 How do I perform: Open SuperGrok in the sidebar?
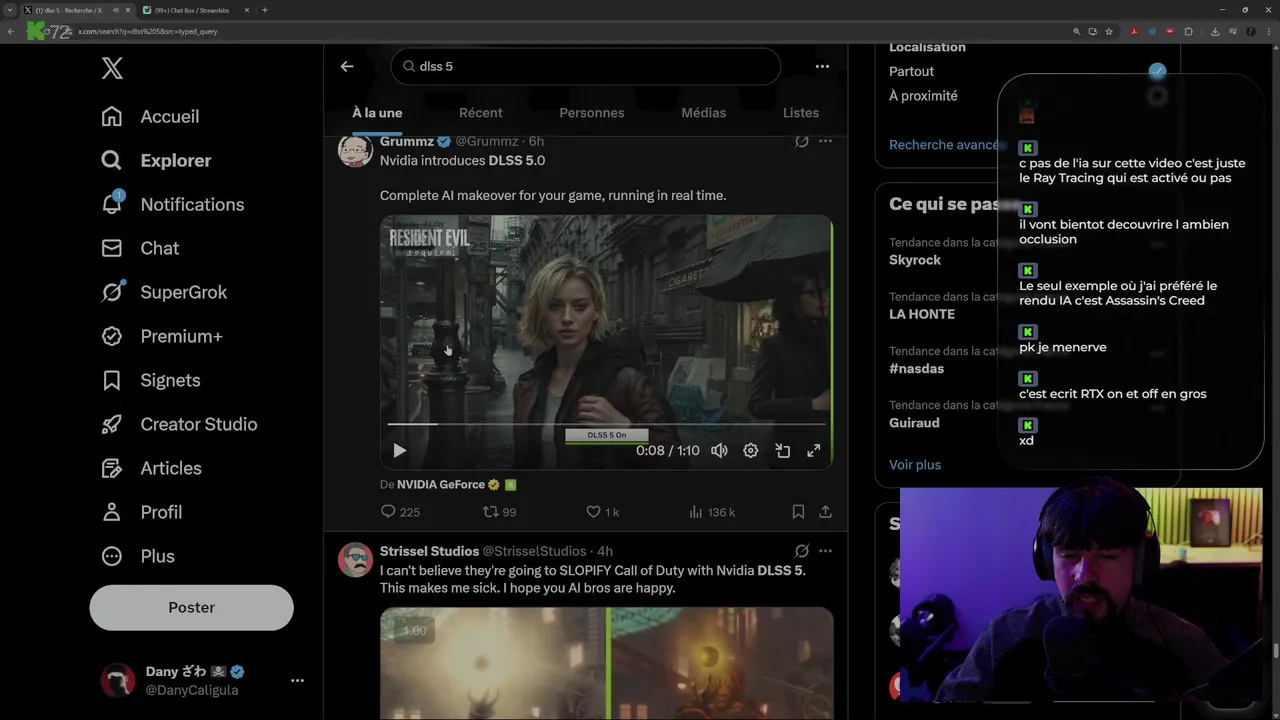164,292
